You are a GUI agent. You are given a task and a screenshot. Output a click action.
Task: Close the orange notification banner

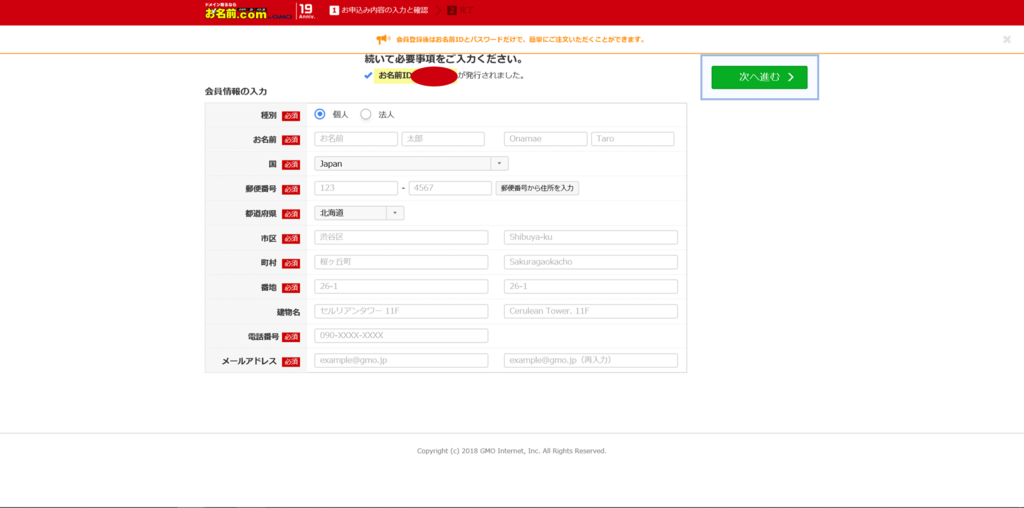point(1006,39)
